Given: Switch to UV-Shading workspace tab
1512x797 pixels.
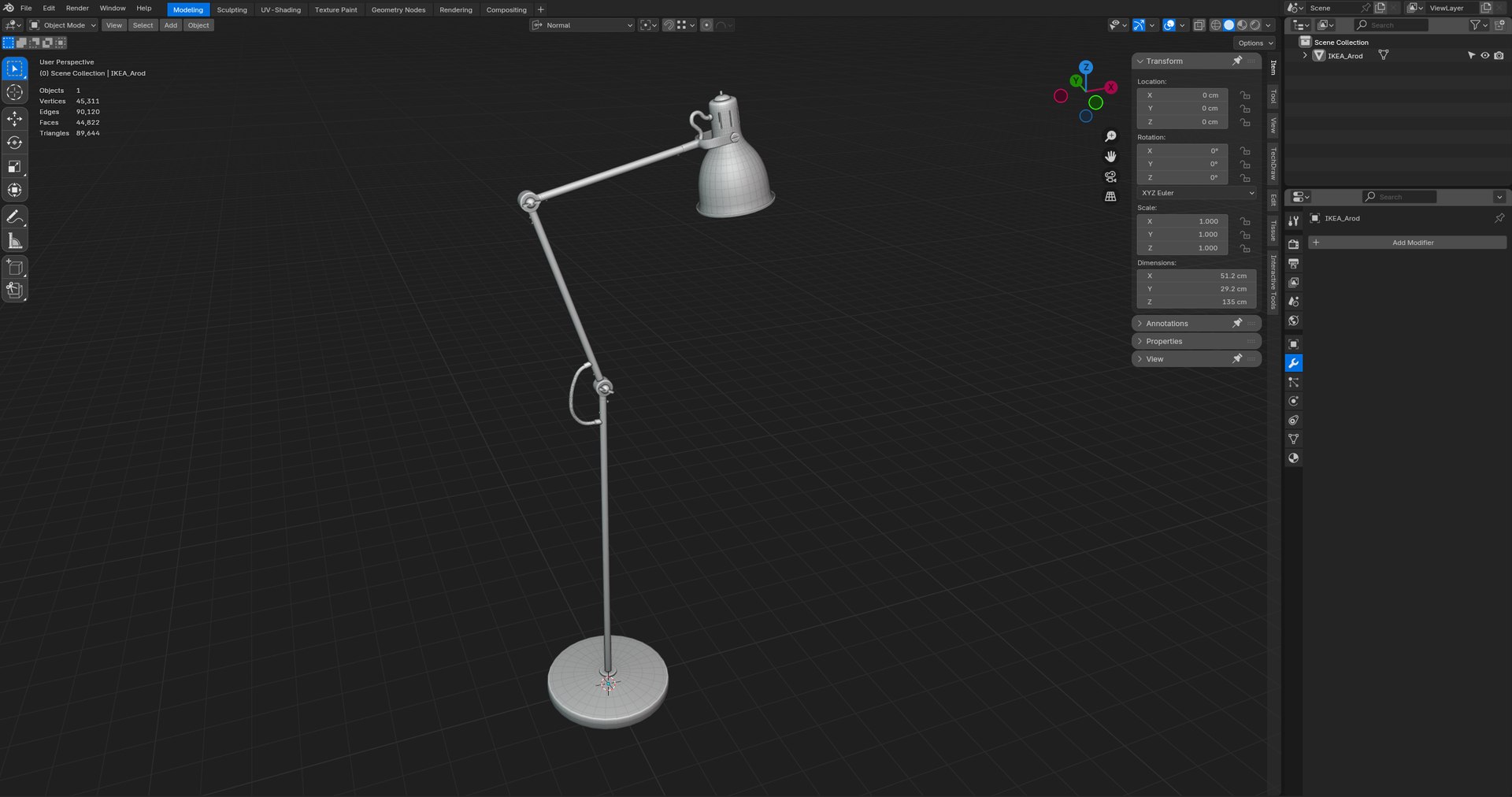Looking at the screenshot, I should click(x=280, y=9).
